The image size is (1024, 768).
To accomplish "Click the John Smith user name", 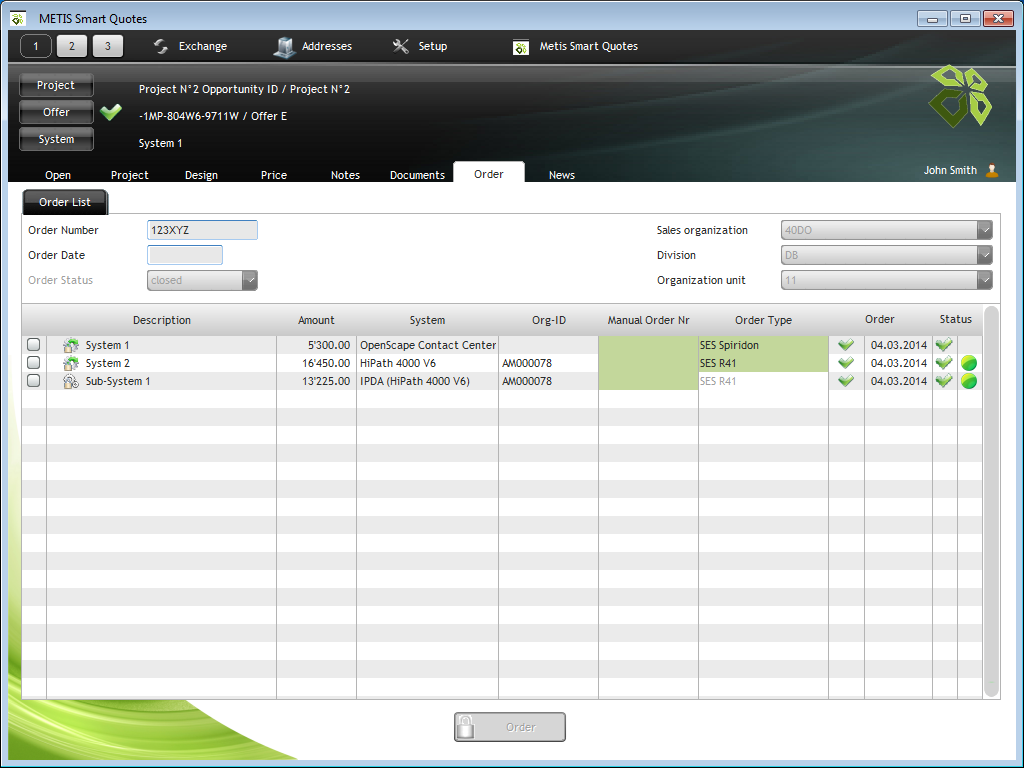I will click(x=950, y=170).
